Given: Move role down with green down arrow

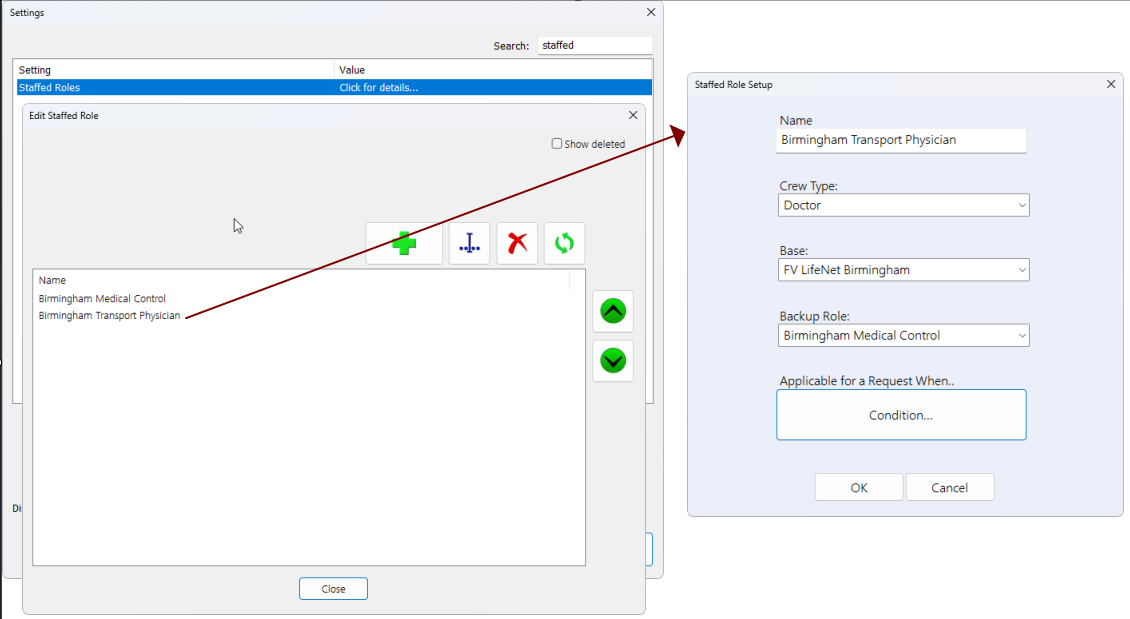Looking at the screenshot, I should click(613, 361).
